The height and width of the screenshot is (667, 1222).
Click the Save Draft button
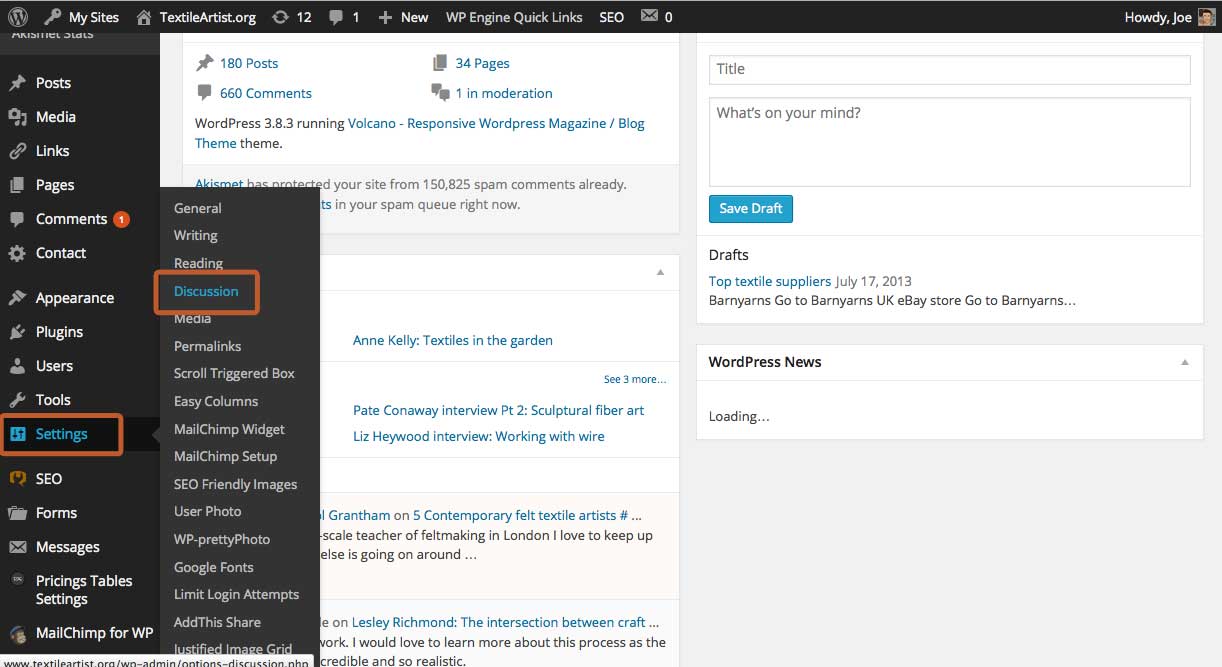[751, 208]
